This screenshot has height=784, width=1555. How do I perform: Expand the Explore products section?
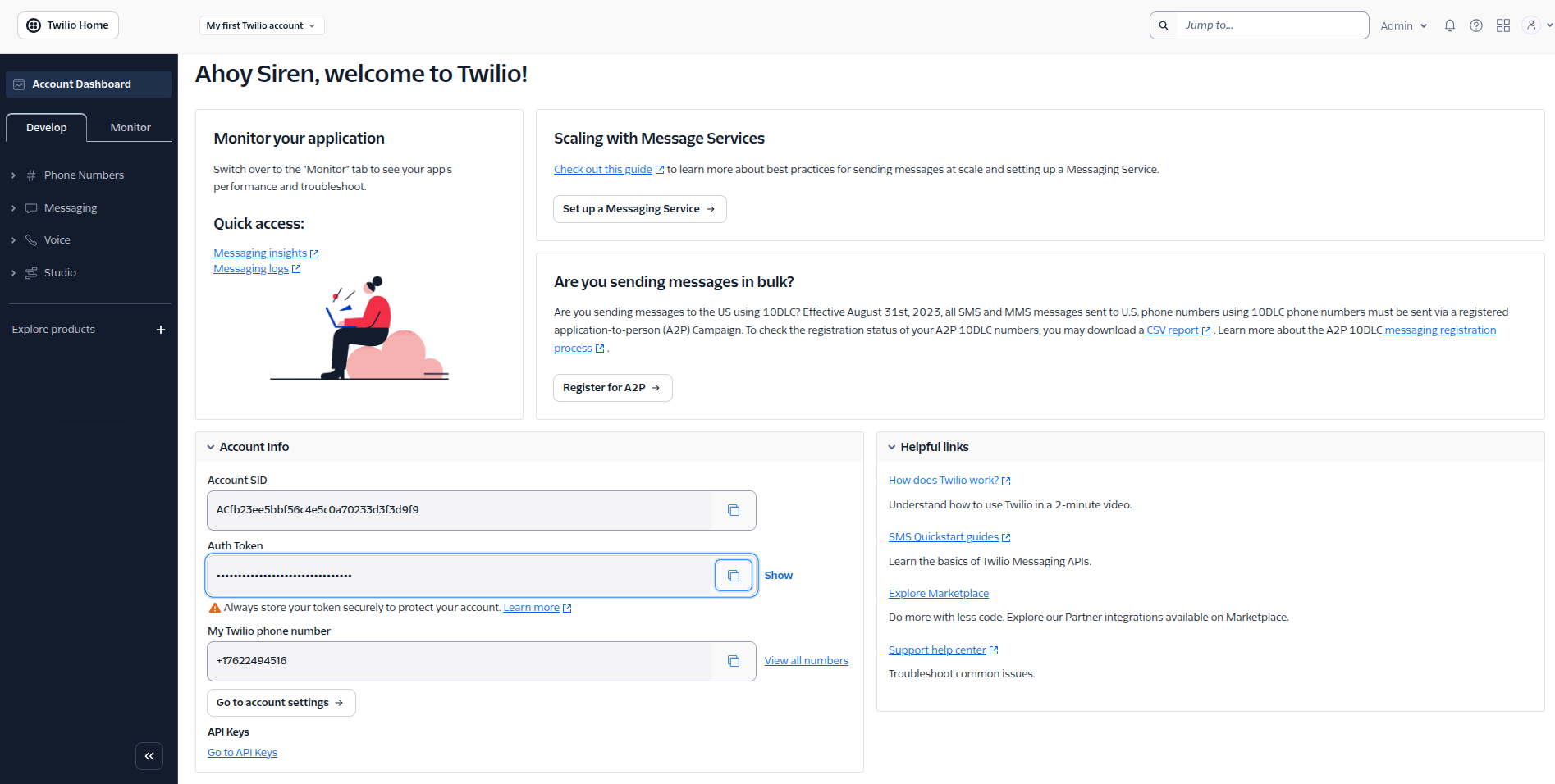click(x=161, y=330)
